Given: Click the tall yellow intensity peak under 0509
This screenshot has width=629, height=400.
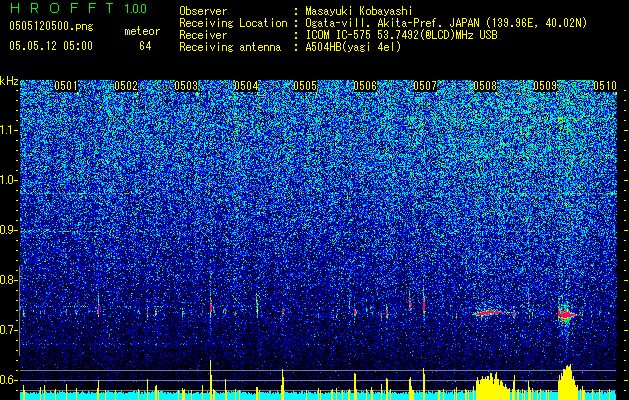Looking at the screenshot, I should coord(568,381).
